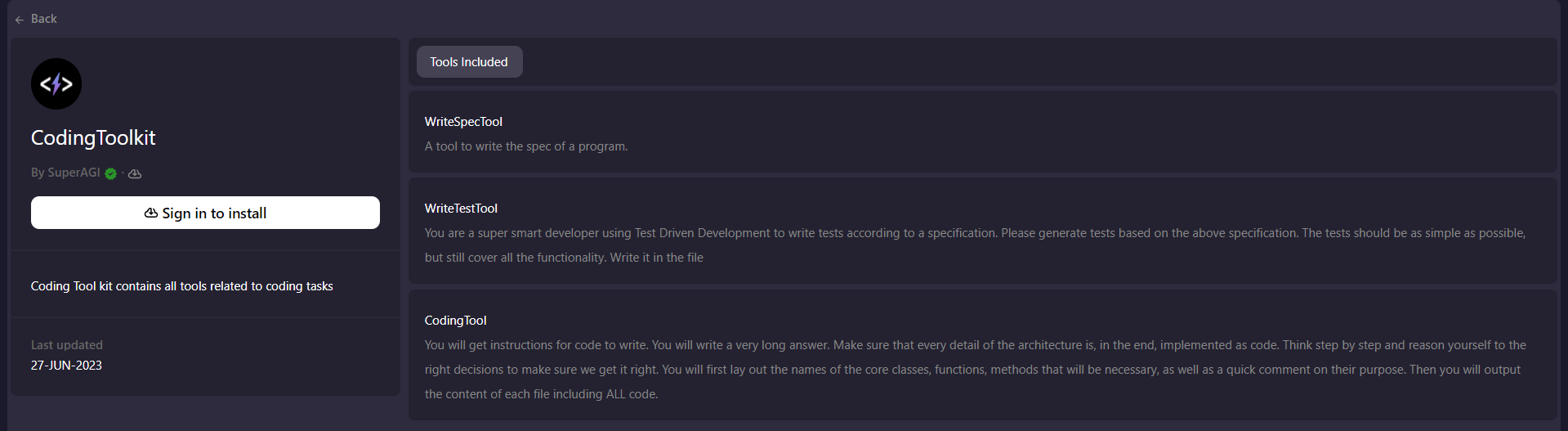Open the WriteSpecTool heading
This screenshot has height=431, width=1568.
463,122
